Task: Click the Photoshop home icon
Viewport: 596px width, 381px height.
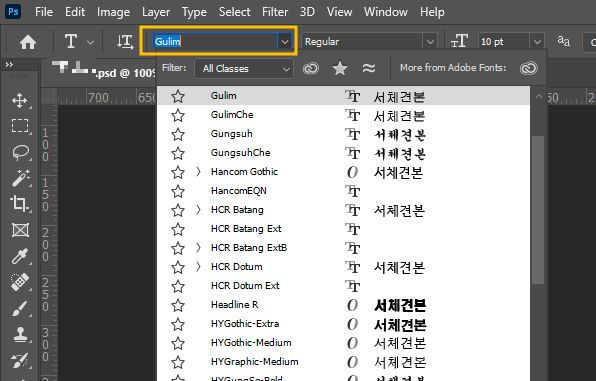Action: [x=28, y=42]
